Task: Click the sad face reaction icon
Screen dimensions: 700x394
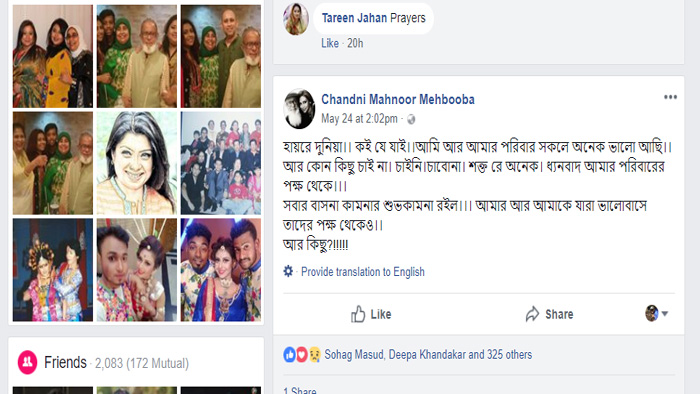Action: coord(314,355)
